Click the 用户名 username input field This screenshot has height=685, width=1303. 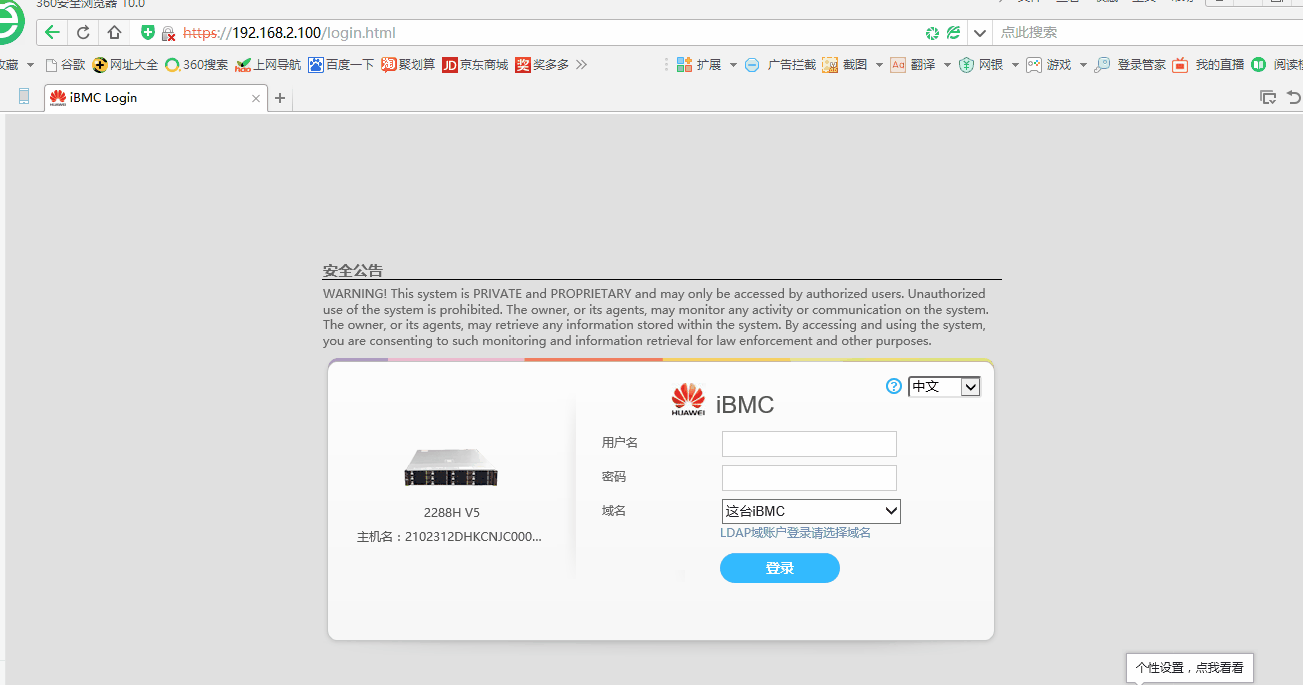(x=809, y=444)
